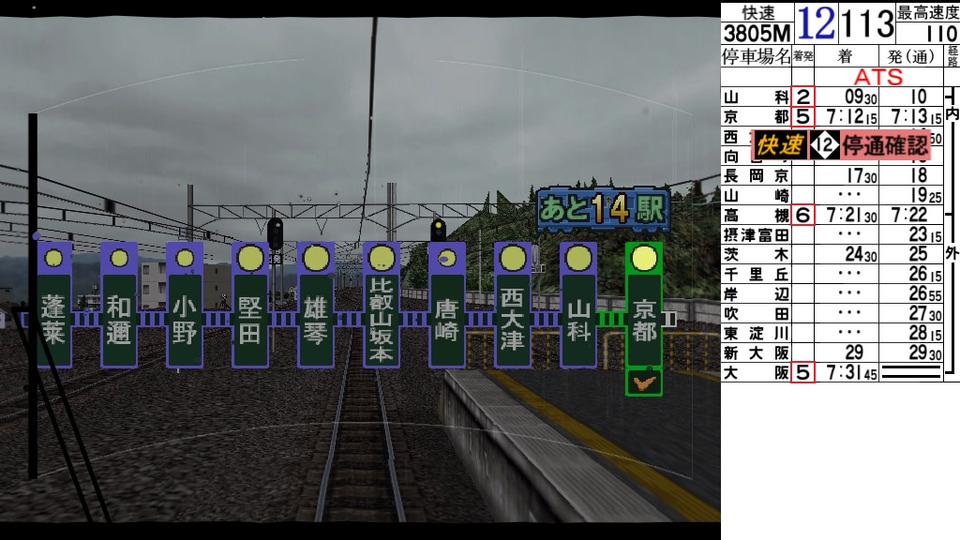Click the 停車場名 column header

[756, 56]
